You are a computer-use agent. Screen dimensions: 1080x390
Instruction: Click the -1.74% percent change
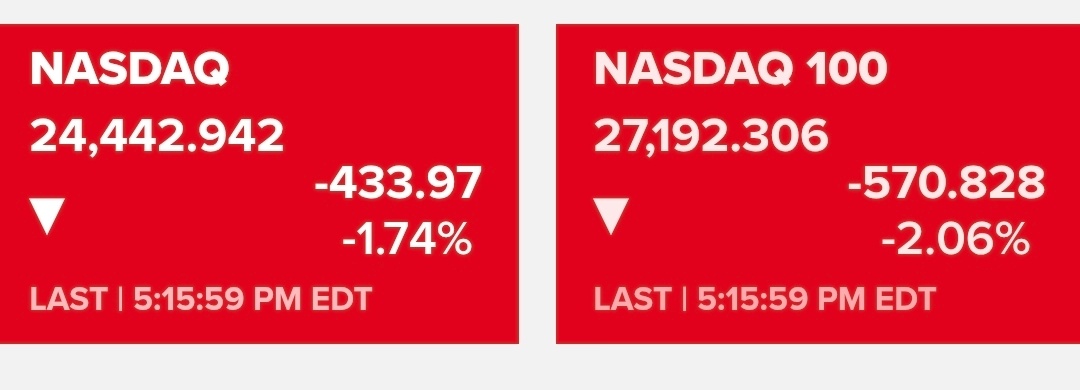(407, 241)
